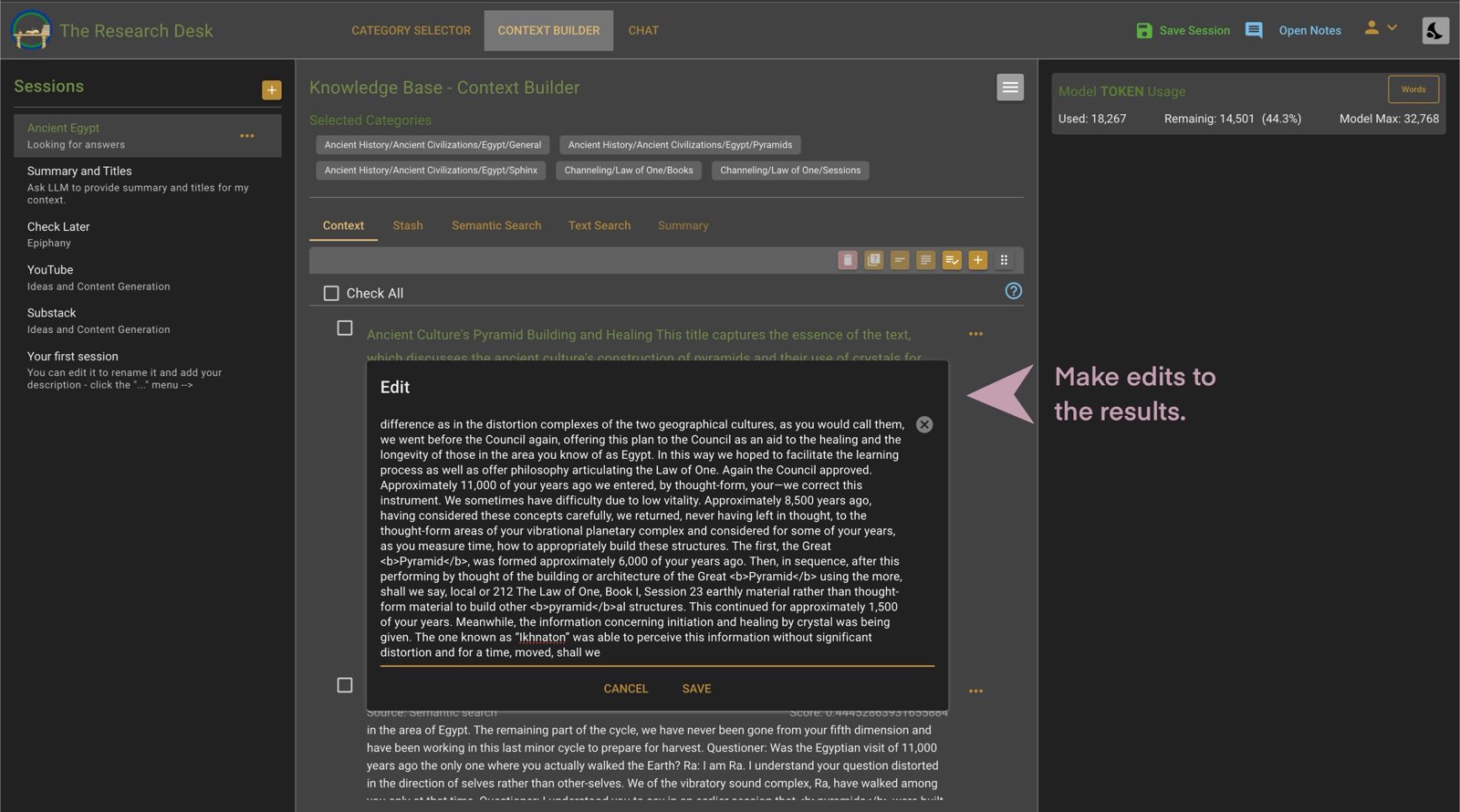This screenshot has height=812, width=1460.
Task: Toggle the Check All checkbox
Action: [331, 293]
